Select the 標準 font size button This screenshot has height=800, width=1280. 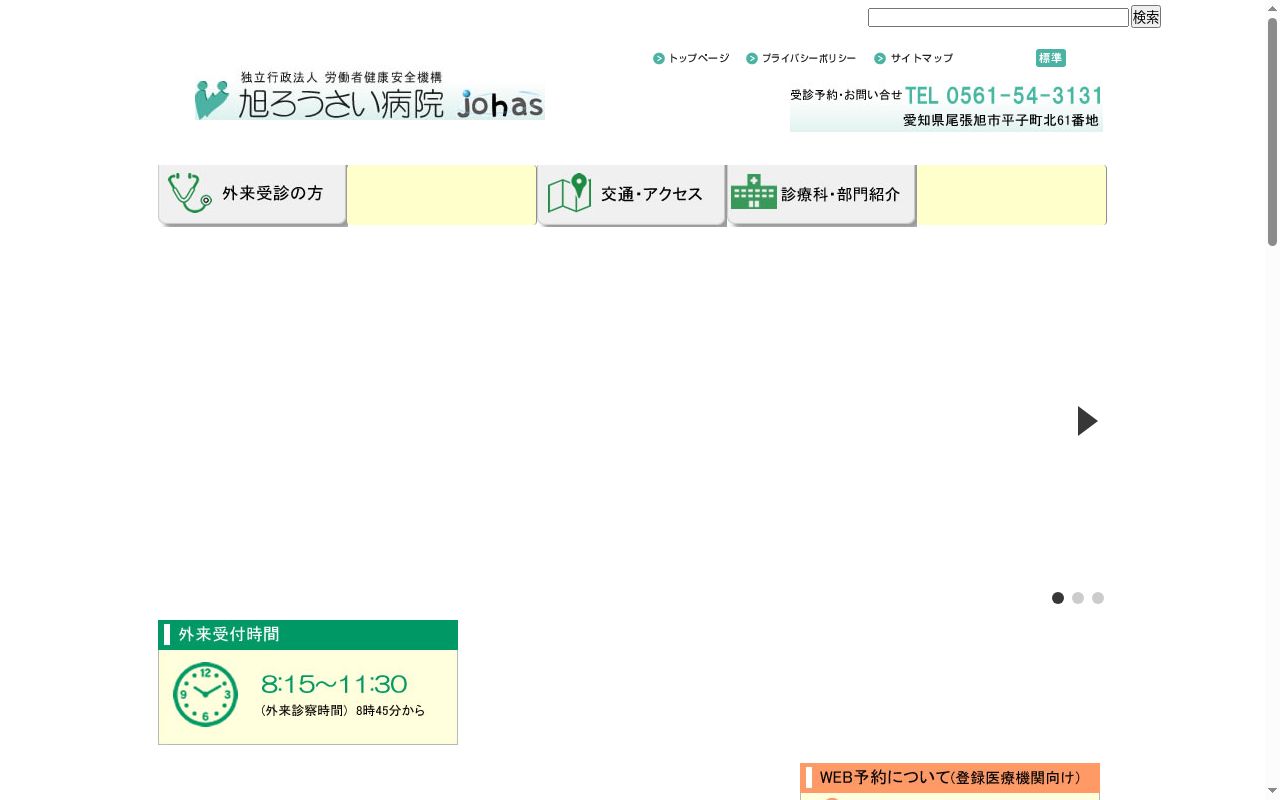coord(1051,58)
